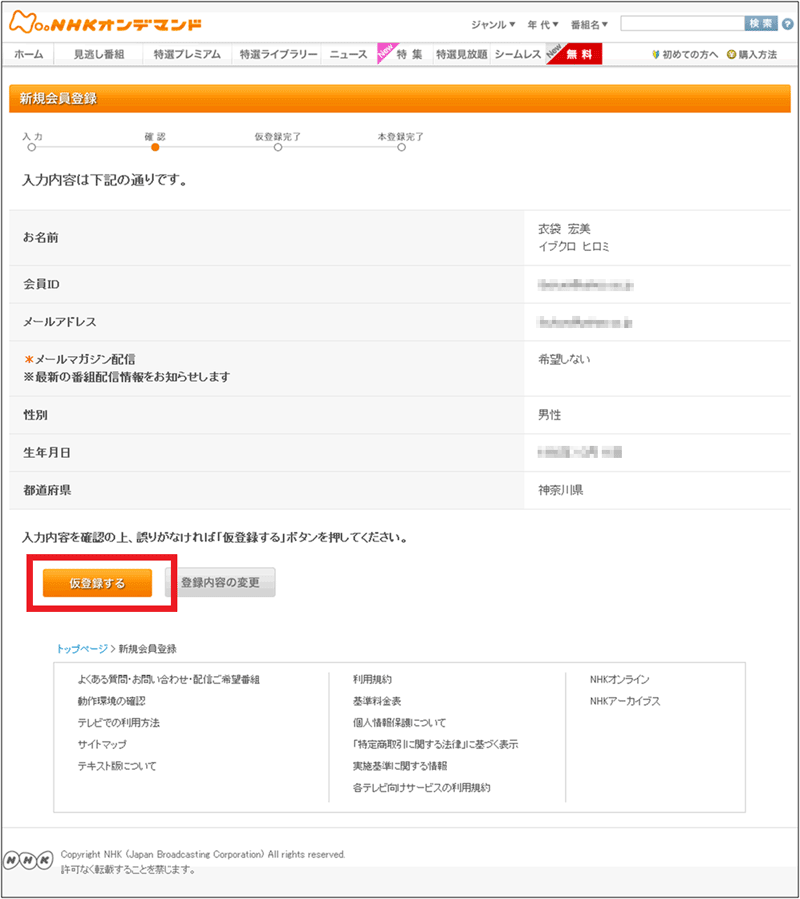This screenshot has width=800, height=899.
Task: Open NHKアーカイブス footer link
Action: coord(625,701)
